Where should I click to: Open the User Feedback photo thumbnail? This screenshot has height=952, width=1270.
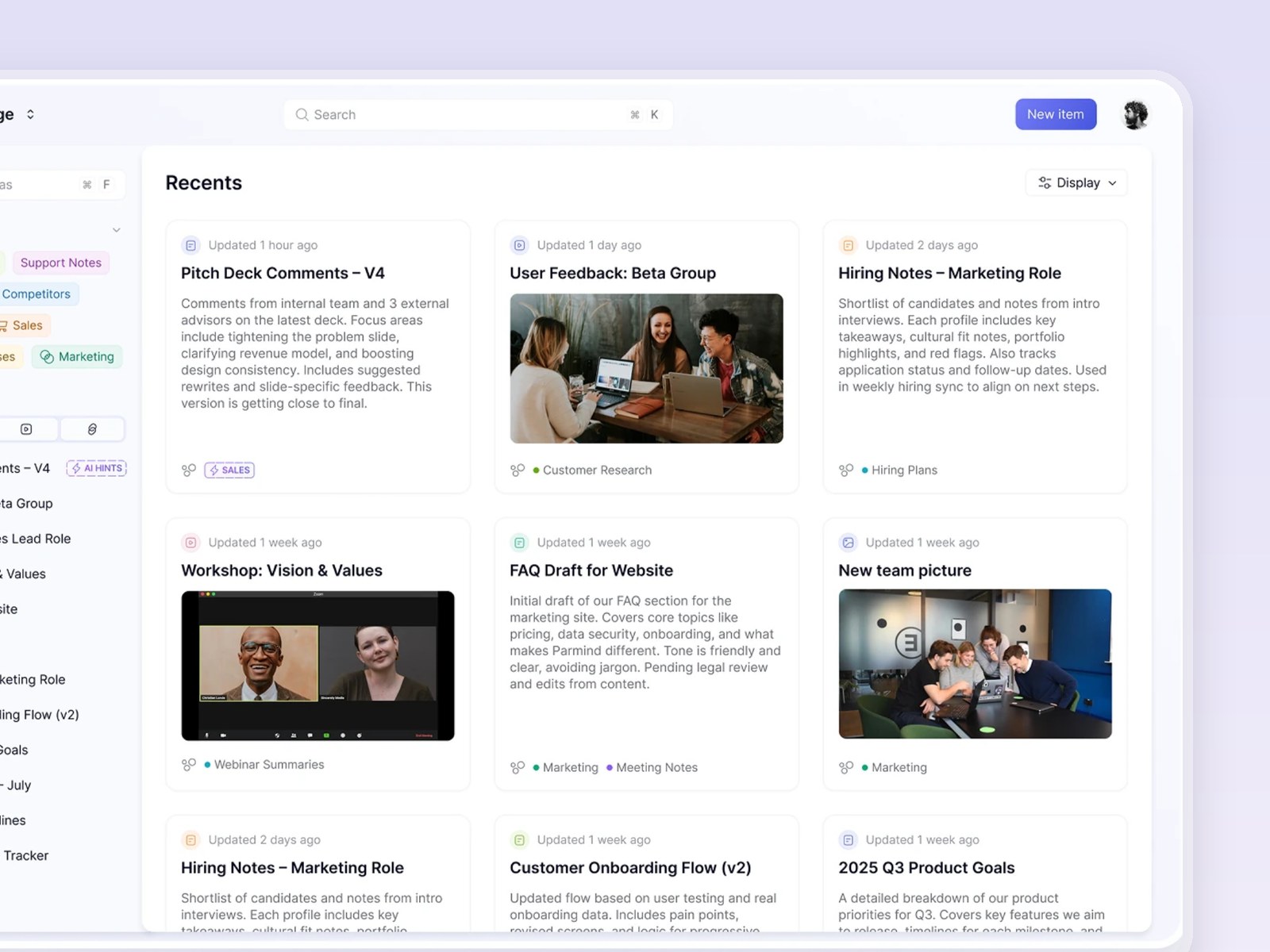646,368
